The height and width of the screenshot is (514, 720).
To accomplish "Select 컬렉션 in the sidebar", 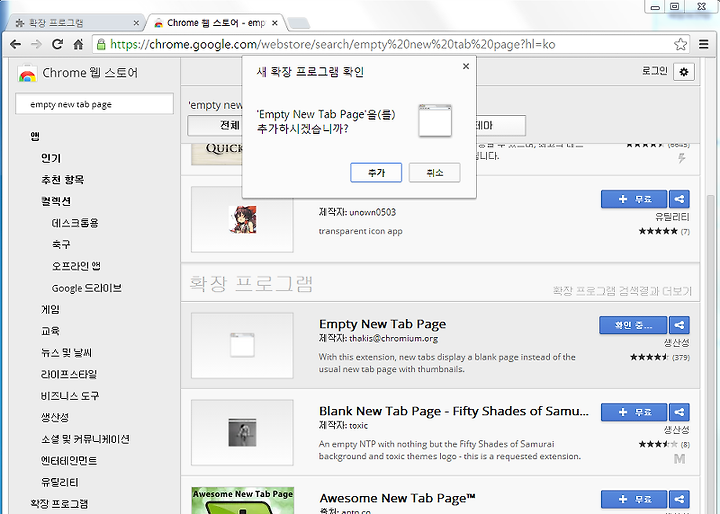I will (56, 201).
